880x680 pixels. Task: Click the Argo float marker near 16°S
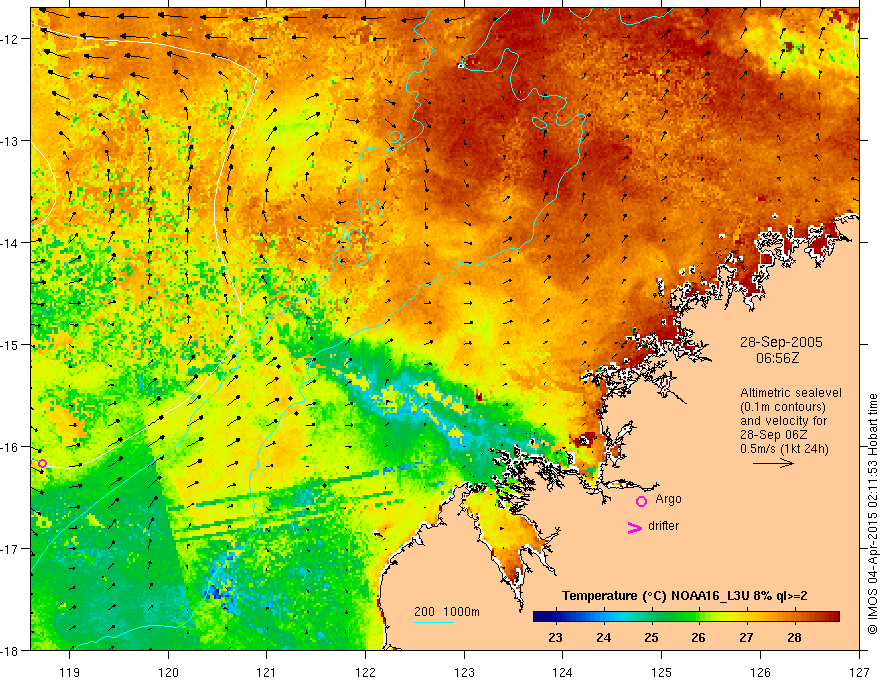[x=42, y=463]
